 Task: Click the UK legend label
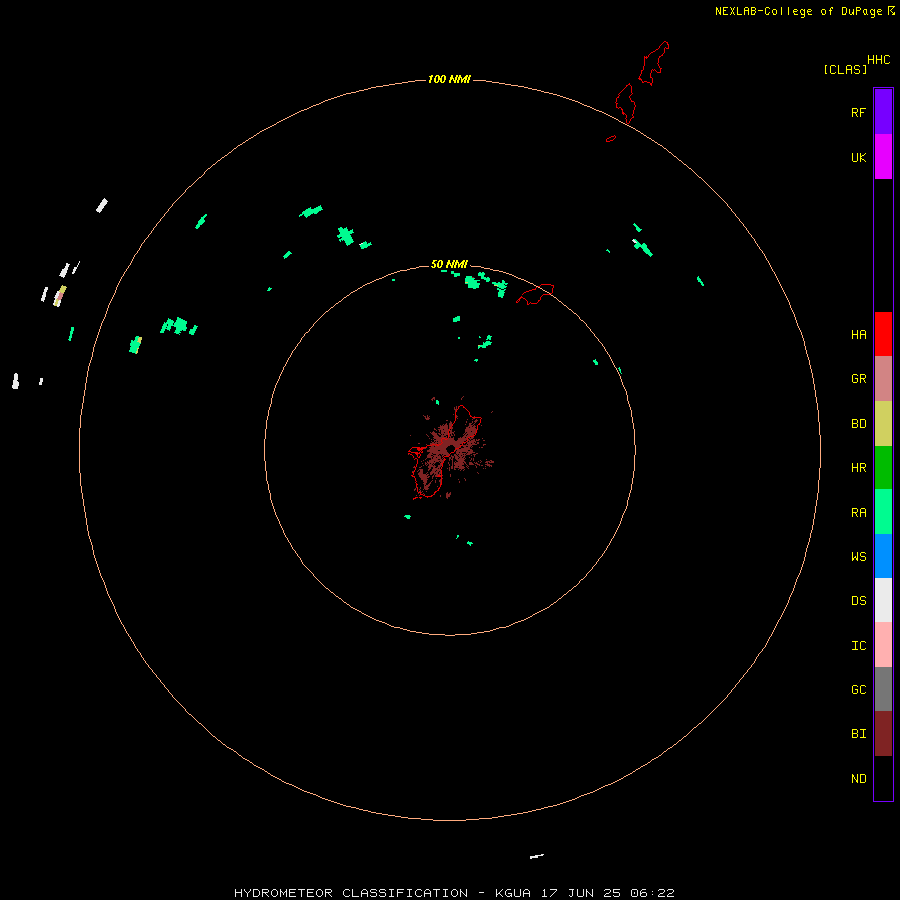coord(858,157)
